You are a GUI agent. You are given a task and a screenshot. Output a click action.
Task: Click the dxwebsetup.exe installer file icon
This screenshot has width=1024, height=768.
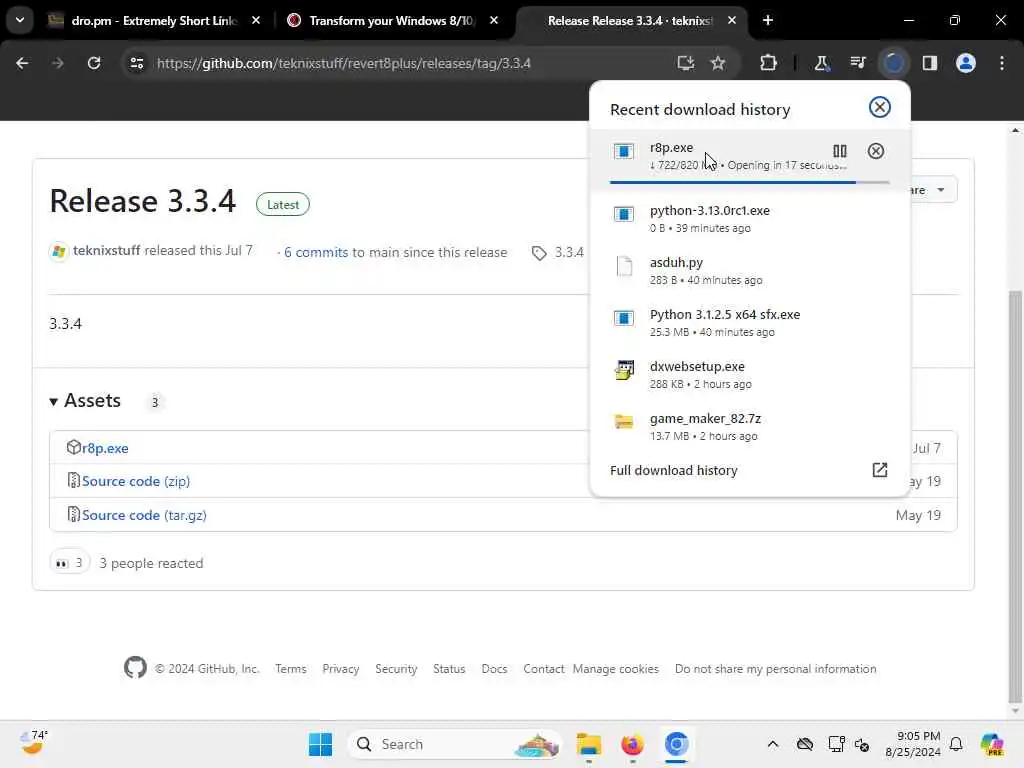tap(624, 370)
